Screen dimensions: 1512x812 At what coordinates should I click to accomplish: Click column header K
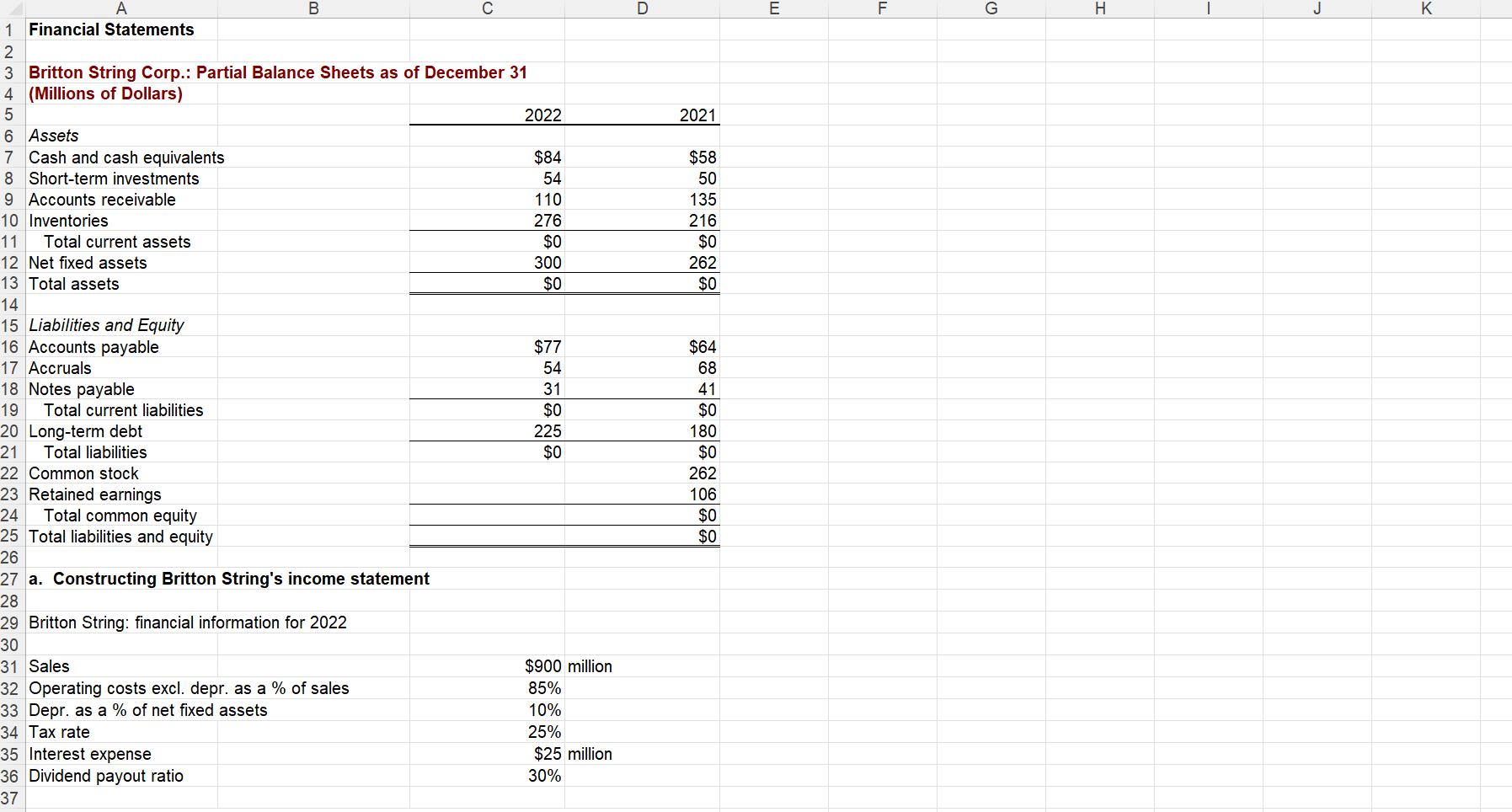click(x=1426, y=8)
